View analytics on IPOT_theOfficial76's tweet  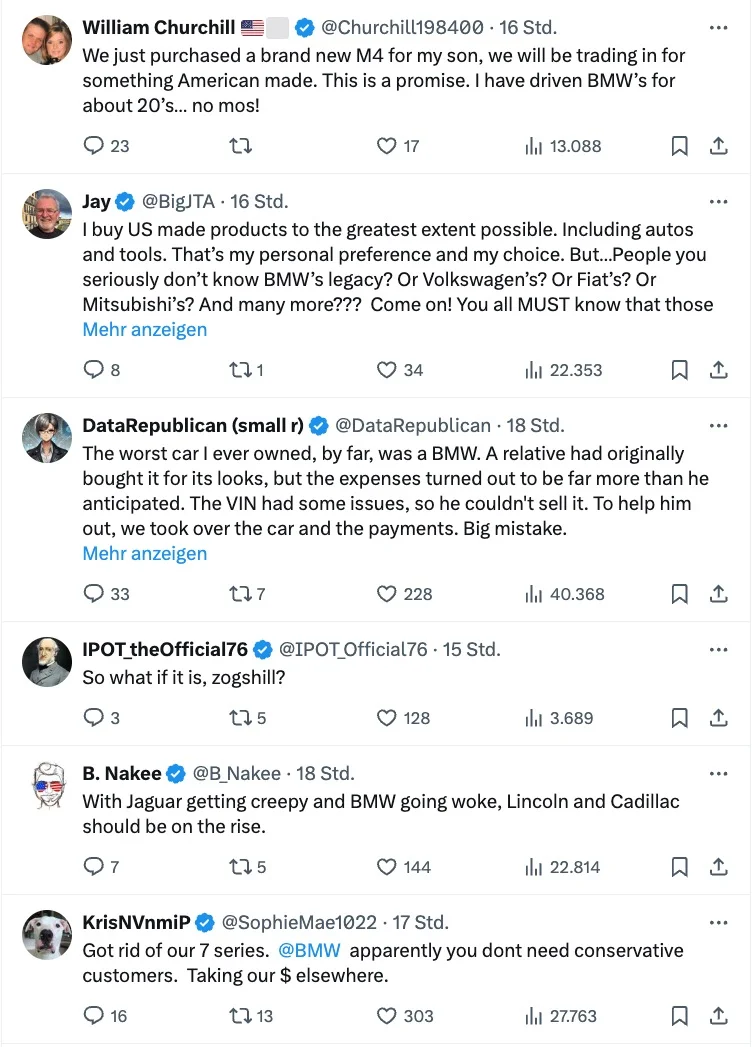click(x=535, y=718)
